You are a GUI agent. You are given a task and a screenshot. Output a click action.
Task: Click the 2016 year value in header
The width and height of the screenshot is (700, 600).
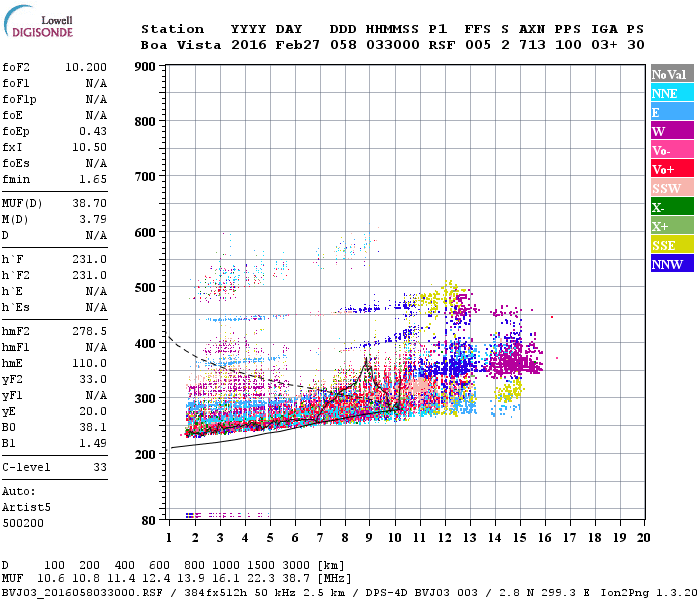pyautogui.click(x=249, y=45)
